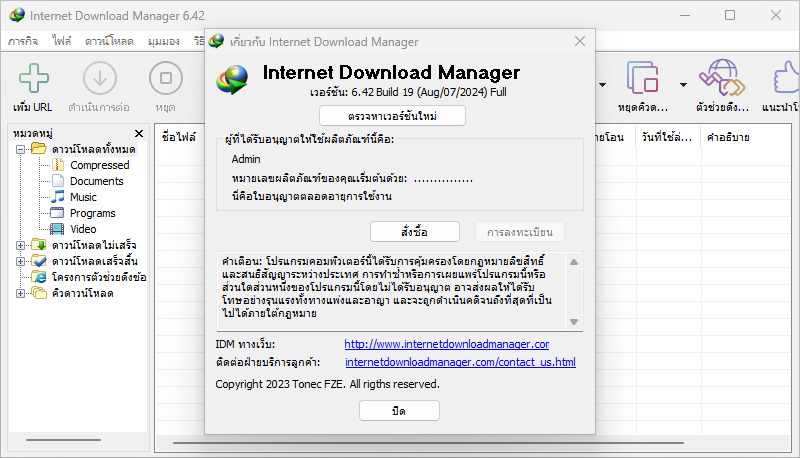Click the Grabber tool globe icon
Image resolution: width=800 pixels, height=458 pixels.
coord(722,78)
